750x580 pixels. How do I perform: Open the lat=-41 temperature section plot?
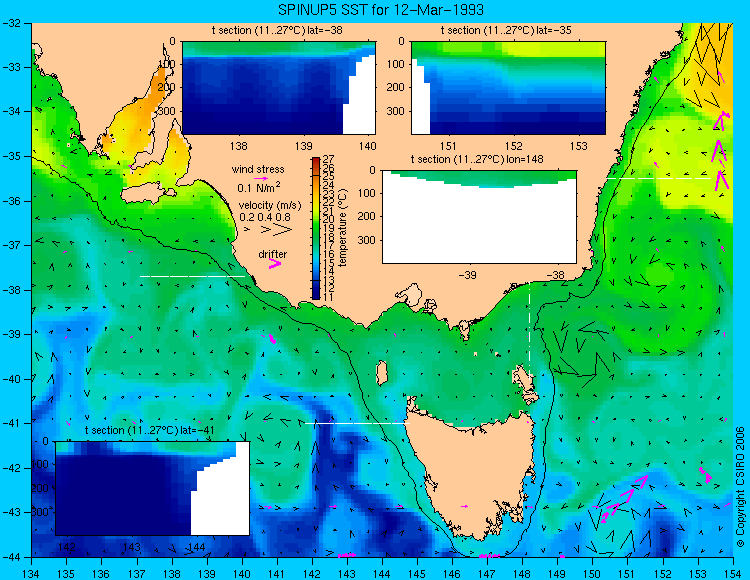point(153,488)
